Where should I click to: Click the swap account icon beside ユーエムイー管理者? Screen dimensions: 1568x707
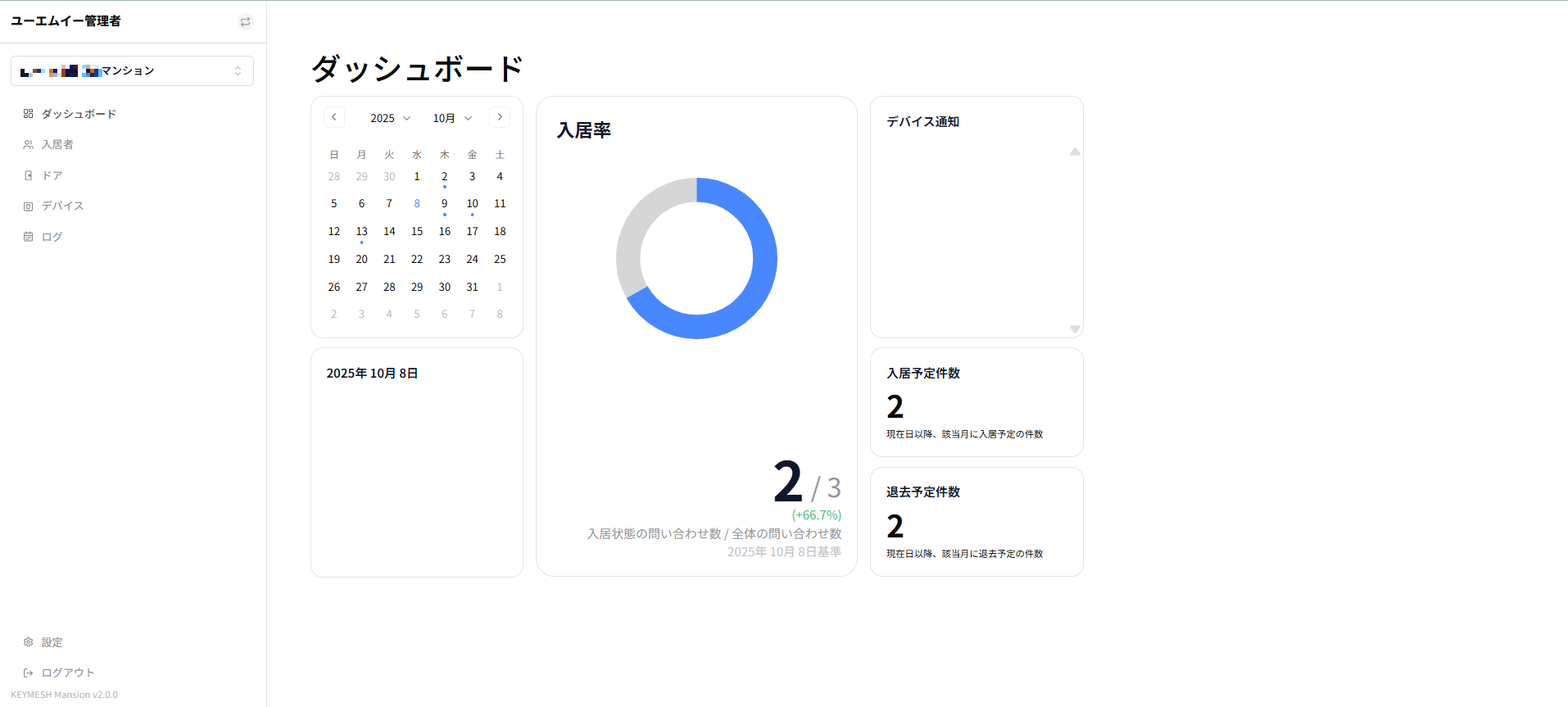pos(246,22)
